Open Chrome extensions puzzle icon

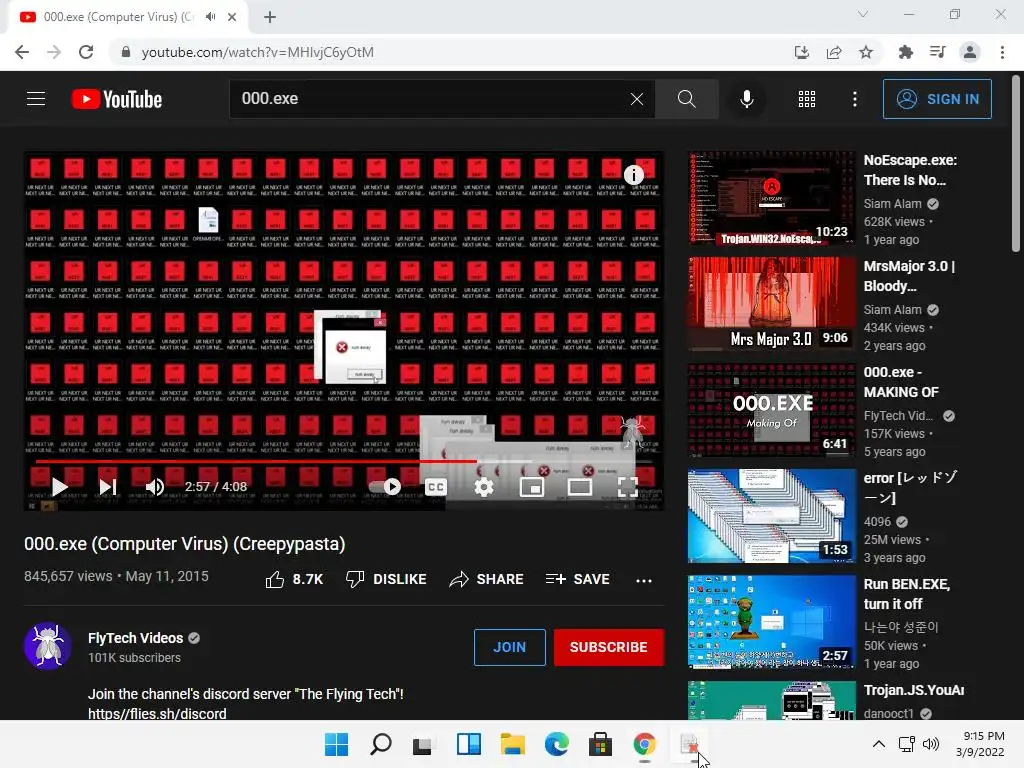pos(906,52)
